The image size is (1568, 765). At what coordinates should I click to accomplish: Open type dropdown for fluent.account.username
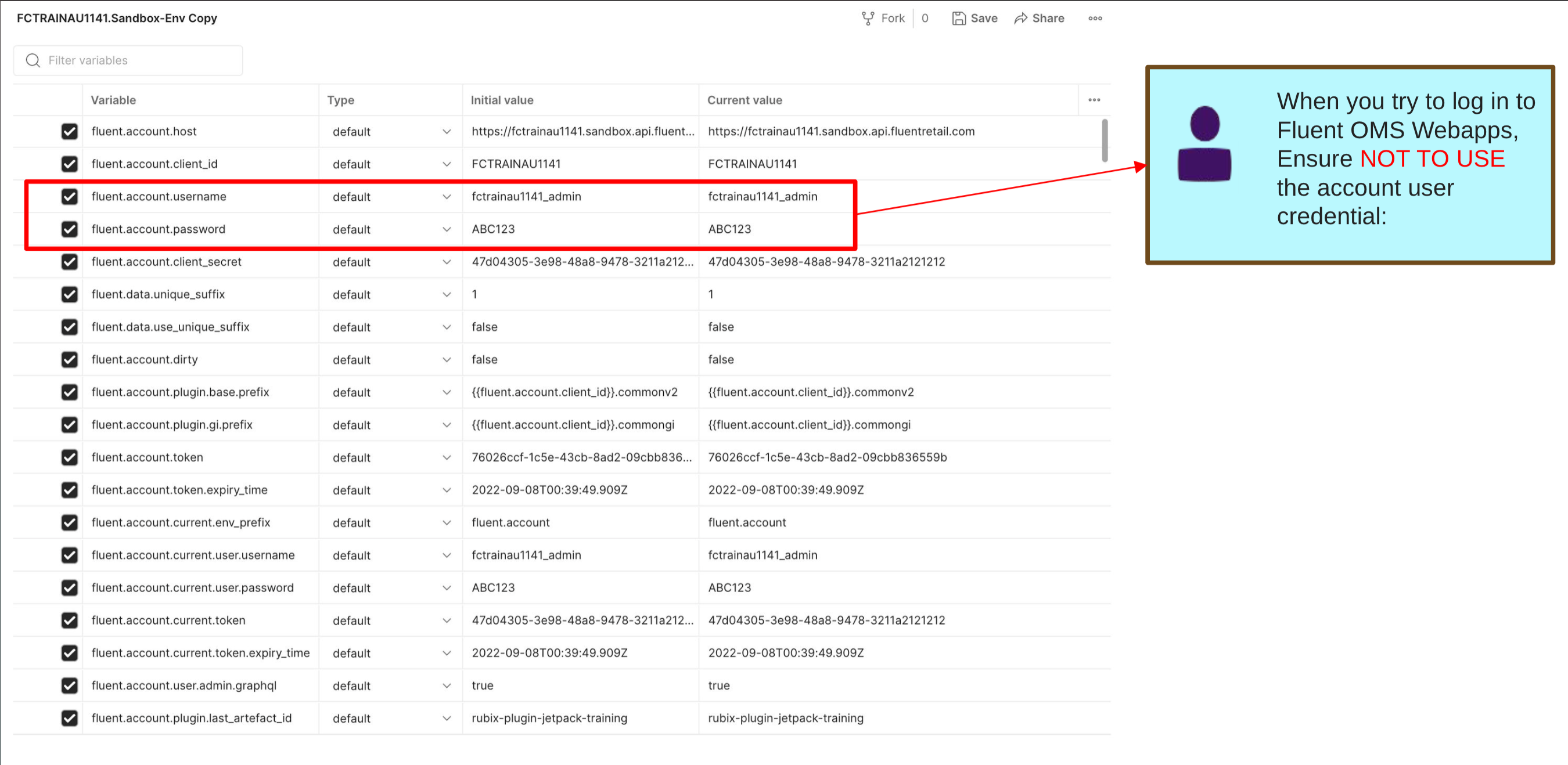click(446, 197)
